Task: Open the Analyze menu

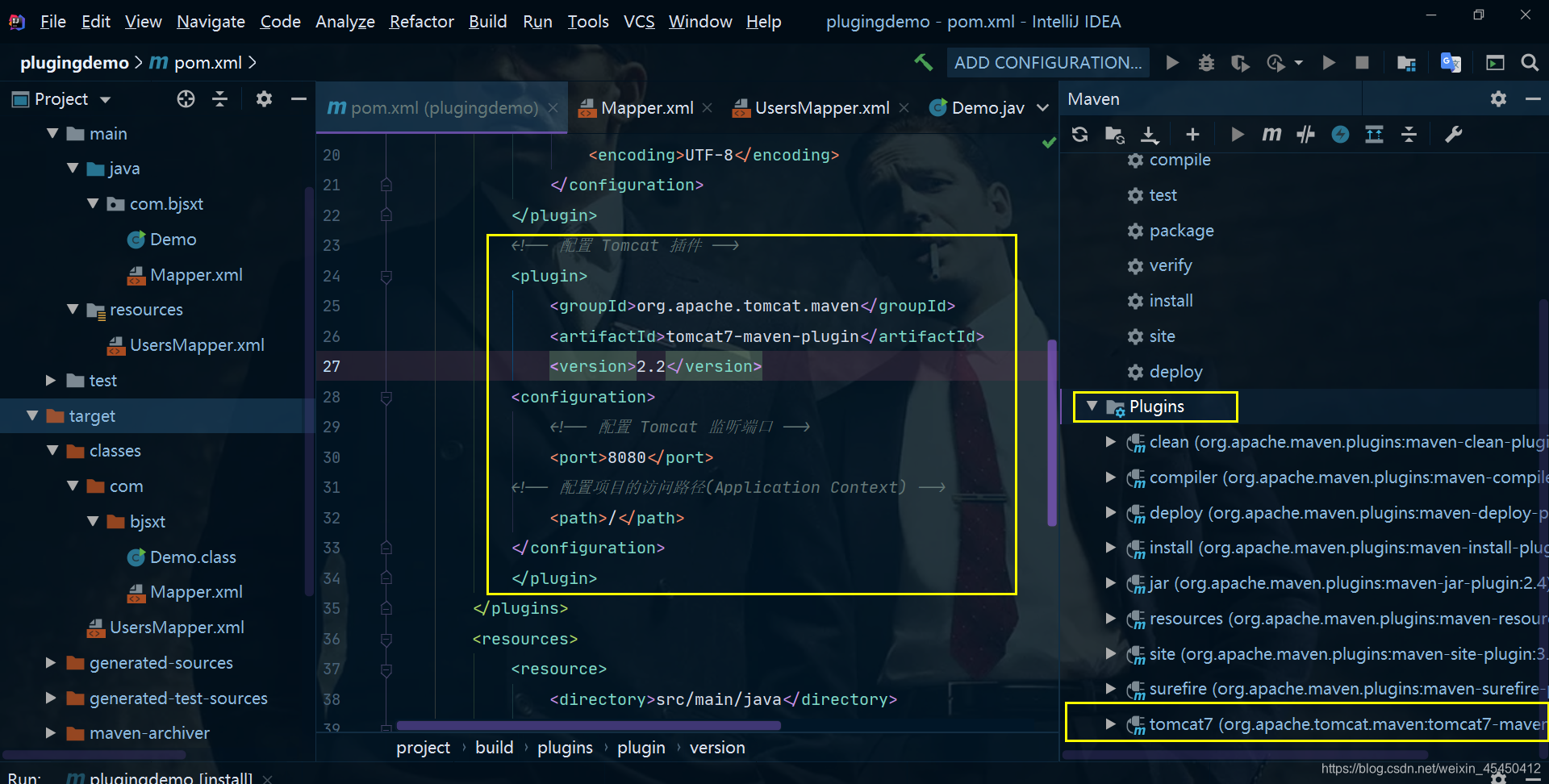Action: pyautogui.click(x=344, y=21)
